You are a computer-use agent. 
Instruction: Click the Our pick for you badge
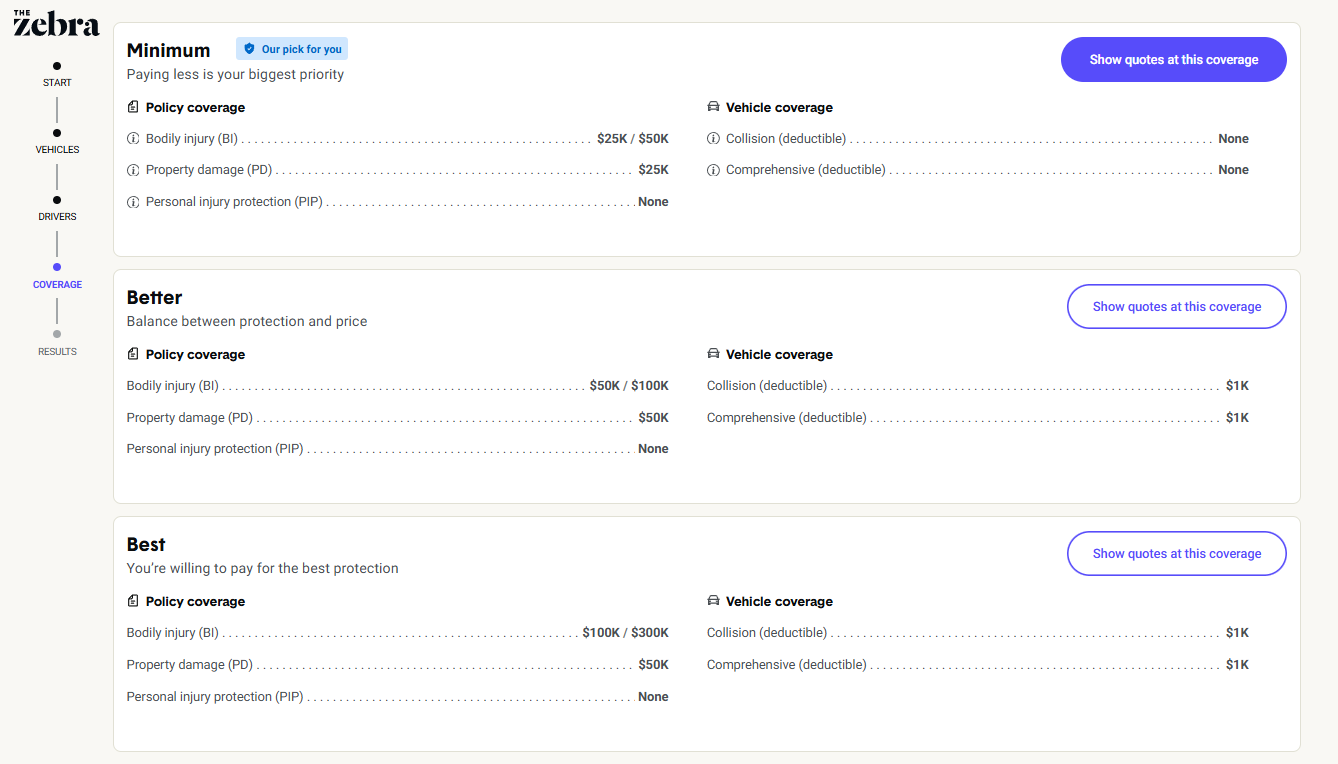[x=292, y=49]
